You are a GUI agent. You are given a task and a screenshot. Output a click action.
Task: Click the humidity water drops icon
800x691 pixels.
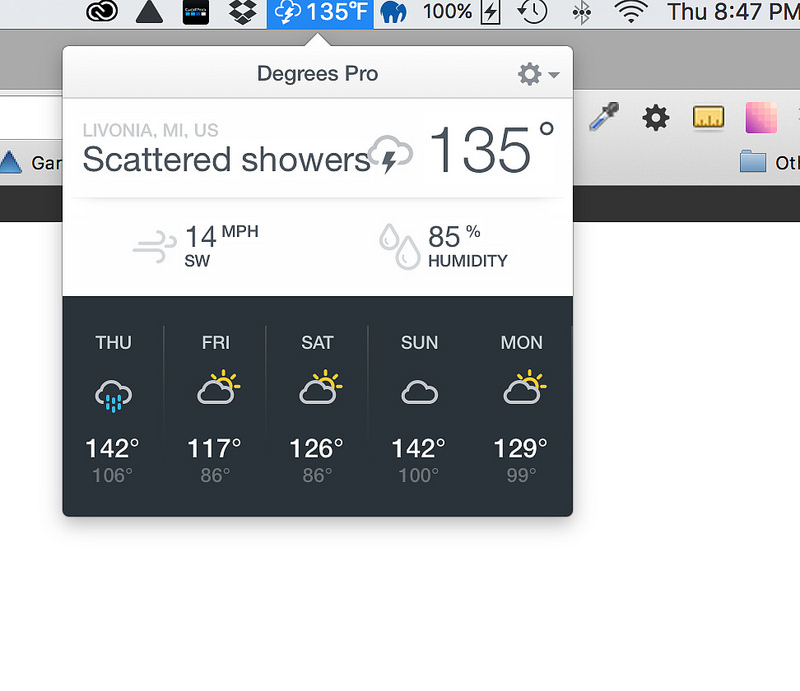(x=400, y=246)
